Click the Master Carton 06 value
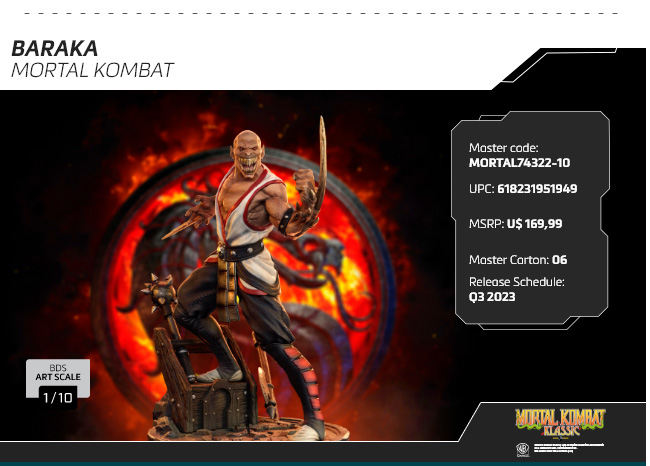This screenshot has width=650, height=466. pyautogui.click(x=559, y=260)
